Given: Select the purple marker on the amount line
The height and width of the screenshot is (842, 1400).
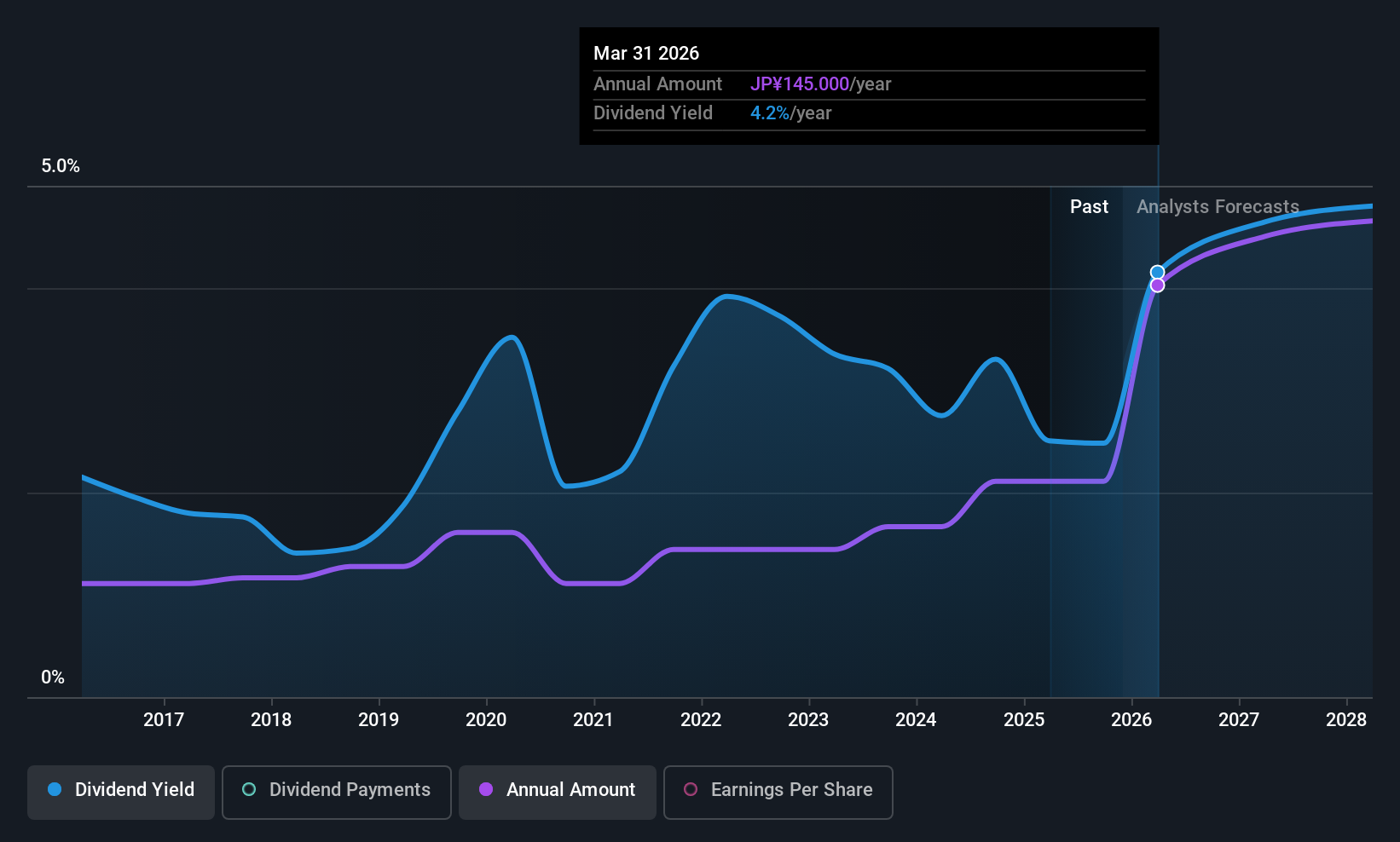Looking at the screenshot, I should [1157, 285].
